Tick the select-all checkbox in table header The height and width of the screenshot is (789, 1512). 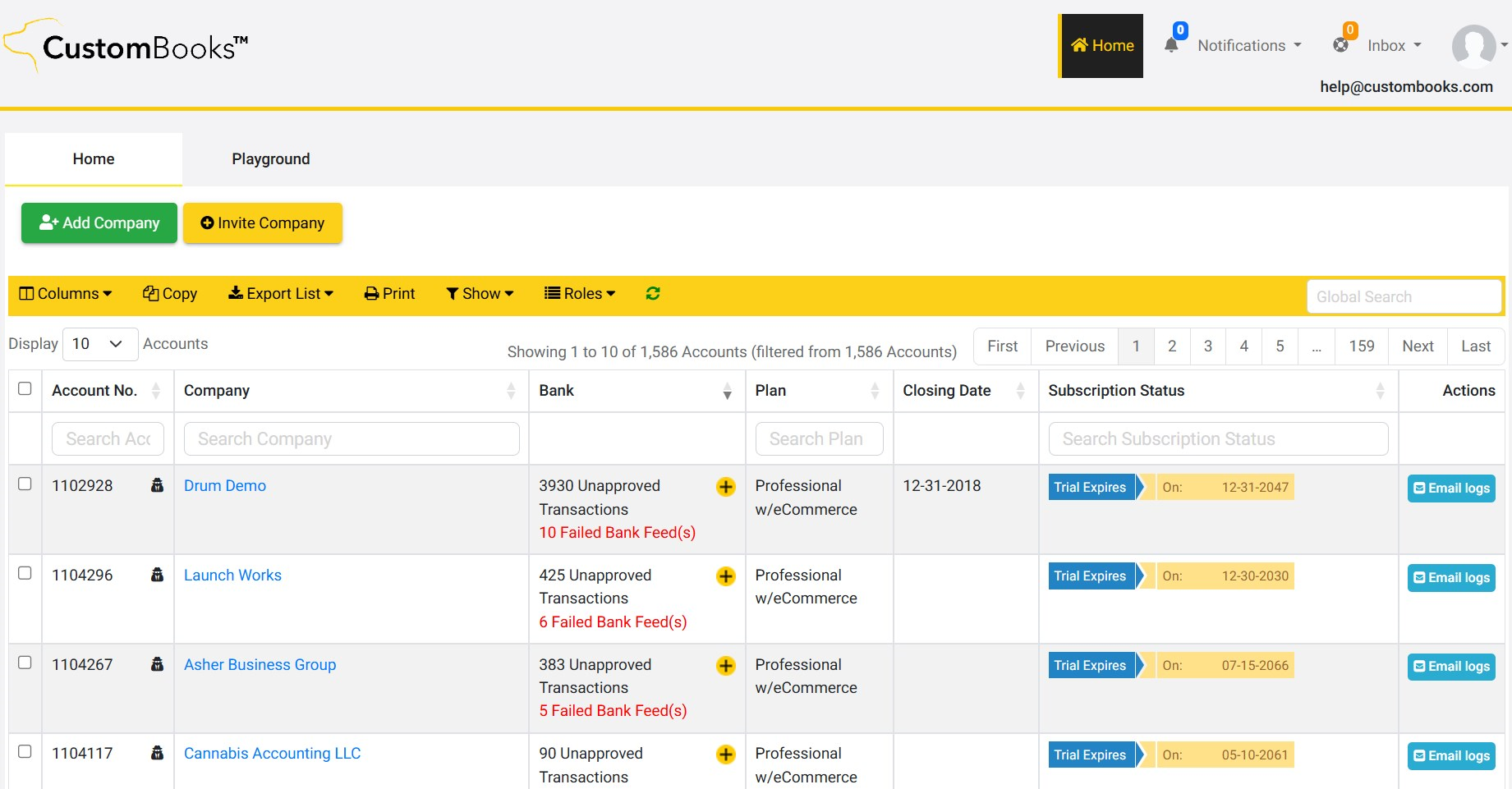[x=25, y=389]
